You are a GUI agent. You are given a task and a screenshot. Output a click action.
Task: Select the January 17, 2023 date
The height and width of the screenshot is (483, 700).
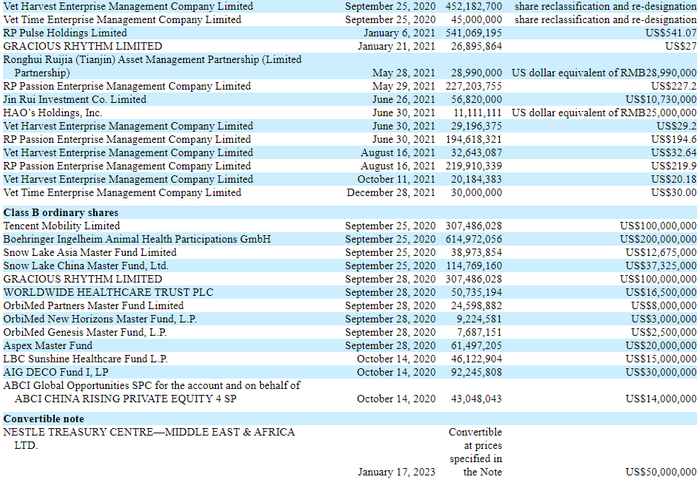(x=396, y=472)
